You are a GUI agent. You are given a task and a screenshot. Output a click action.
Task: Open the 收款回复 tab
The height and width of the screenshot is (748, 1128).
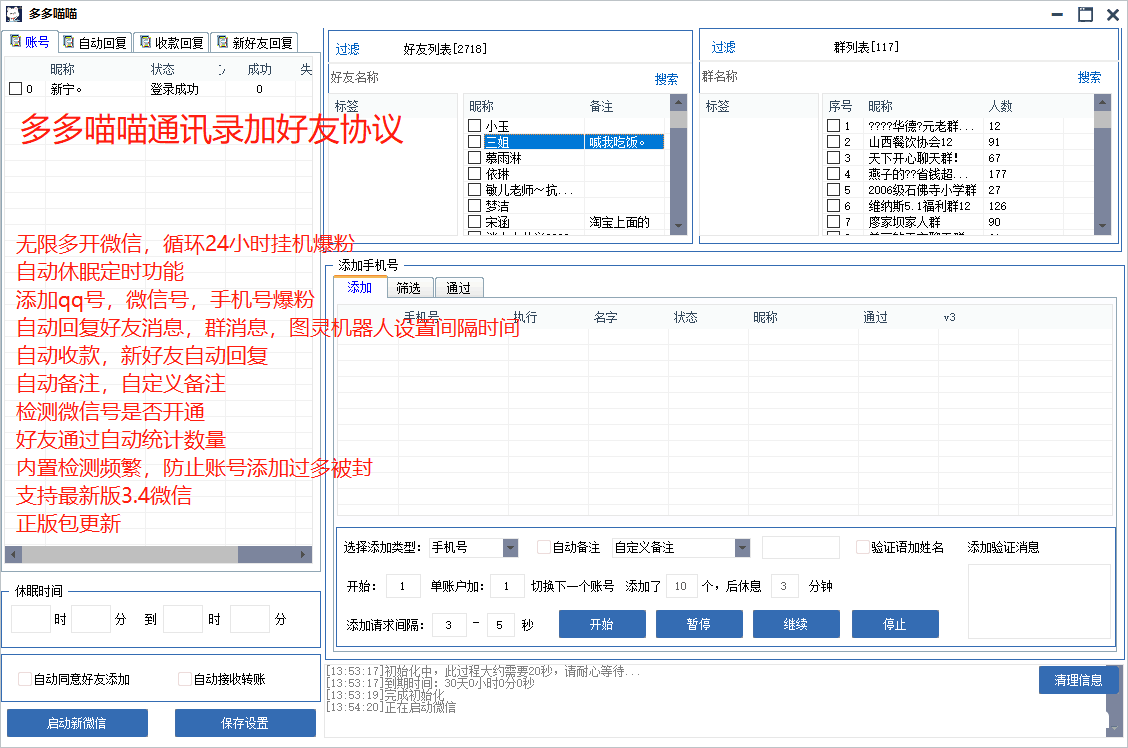[172, 42]
